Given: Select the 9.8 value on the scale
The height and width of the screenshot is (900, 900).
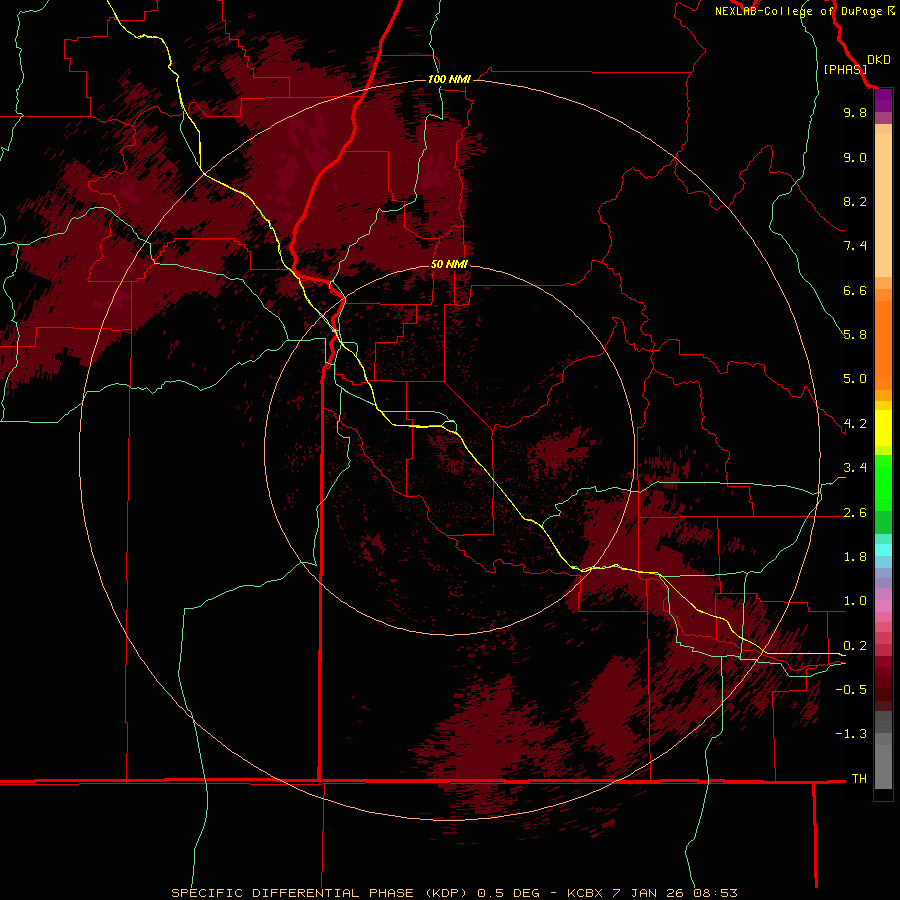Looking at the screenshot, I should point(855,112).
